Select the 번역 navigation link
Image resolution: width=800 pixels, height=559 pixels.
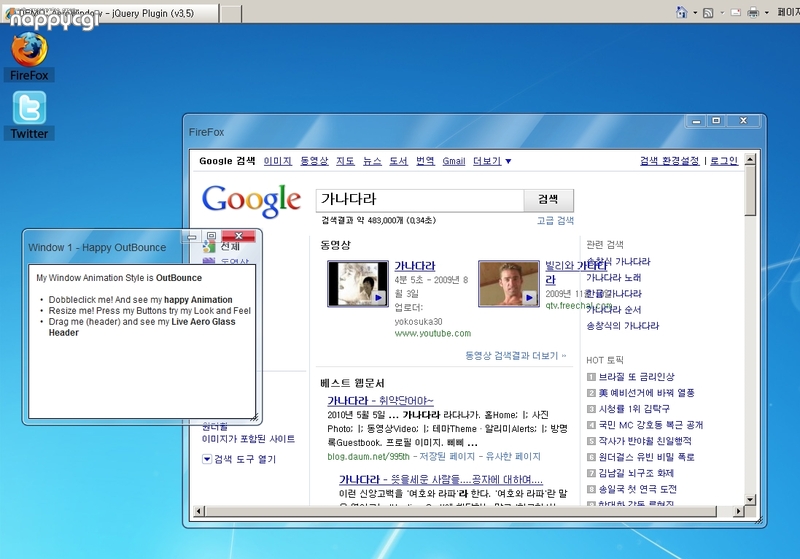coord(425,161)
